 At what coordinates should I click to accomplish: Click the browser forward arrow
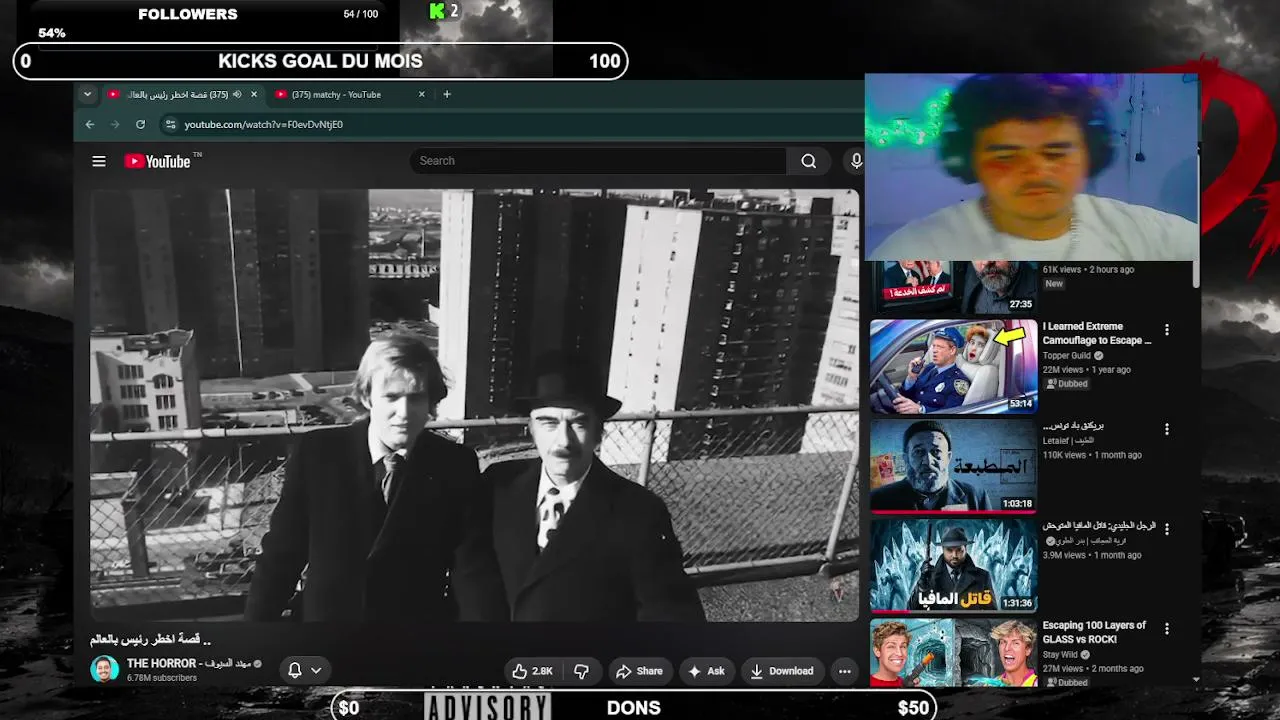(115, 124)
